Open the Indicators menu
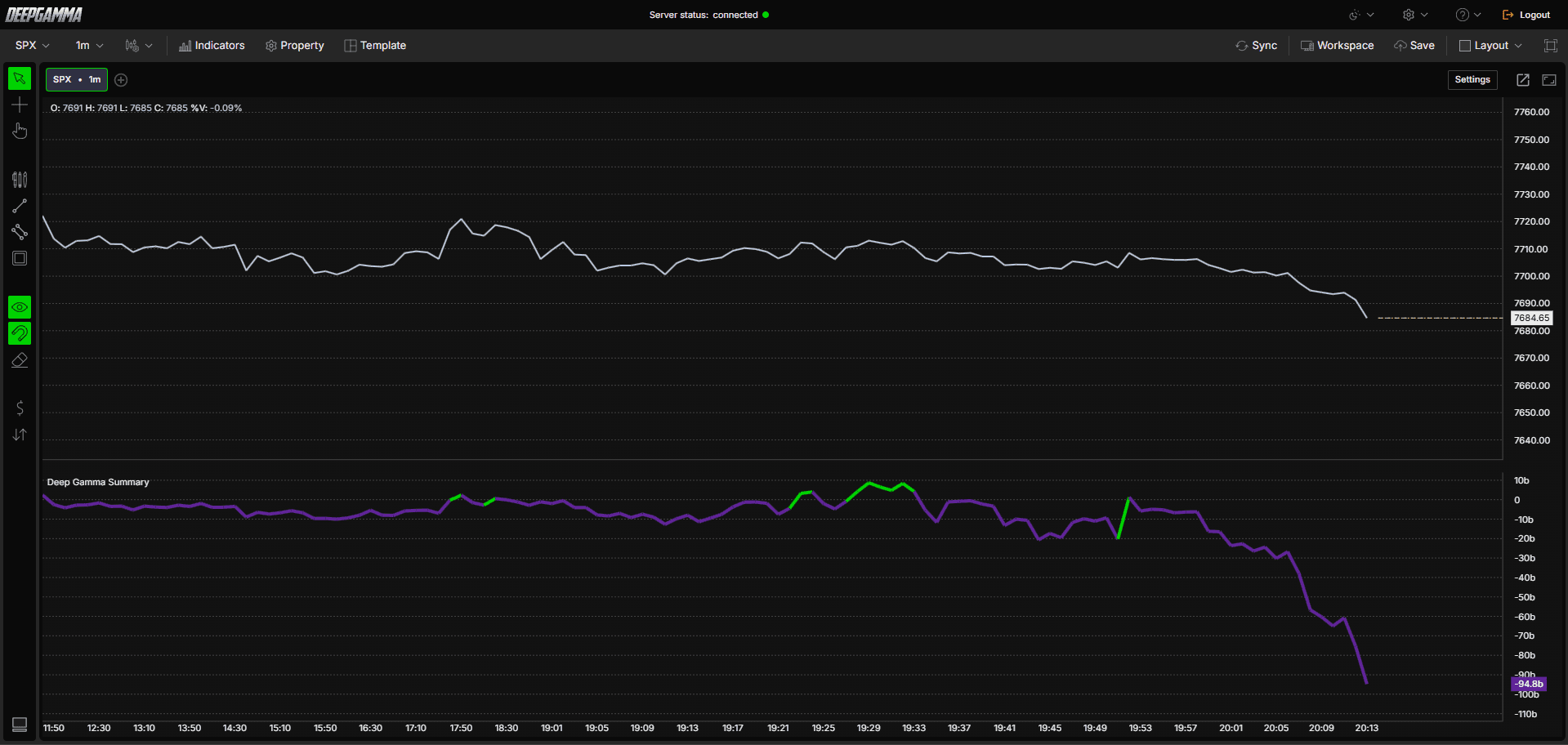The height and width of the screenshot is (745, 1568). 212,46
